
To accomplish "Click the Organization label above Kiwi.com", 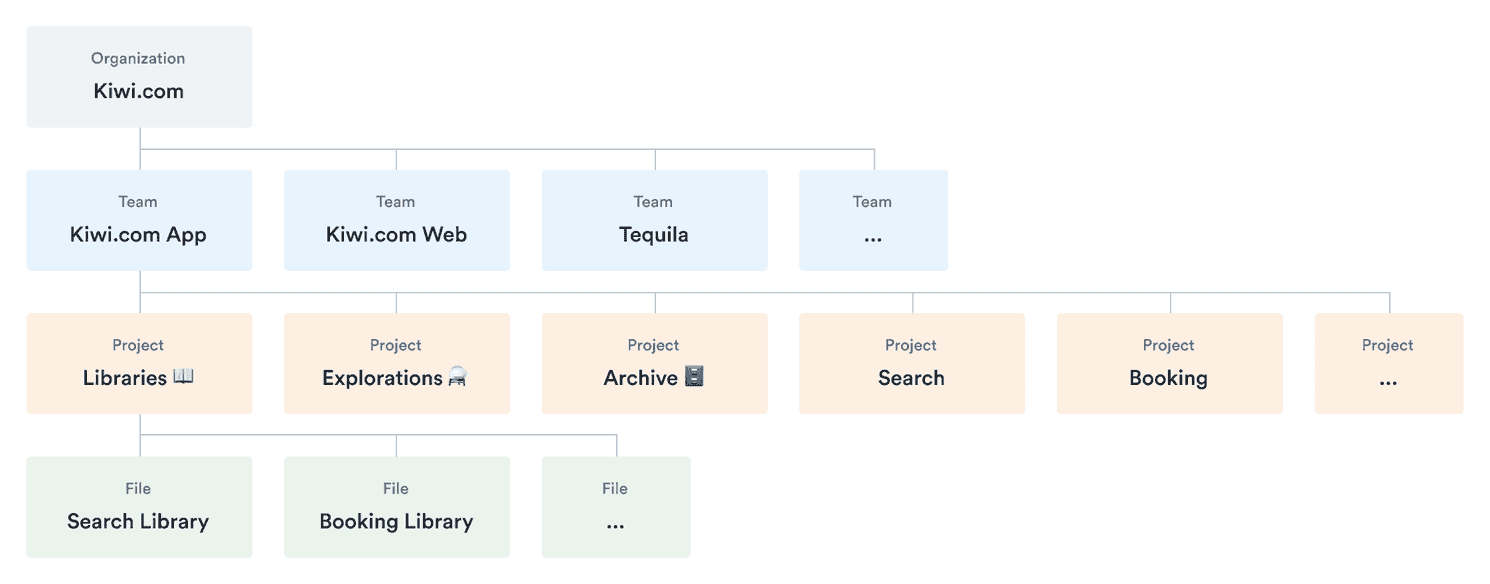I will pos(138,58).
